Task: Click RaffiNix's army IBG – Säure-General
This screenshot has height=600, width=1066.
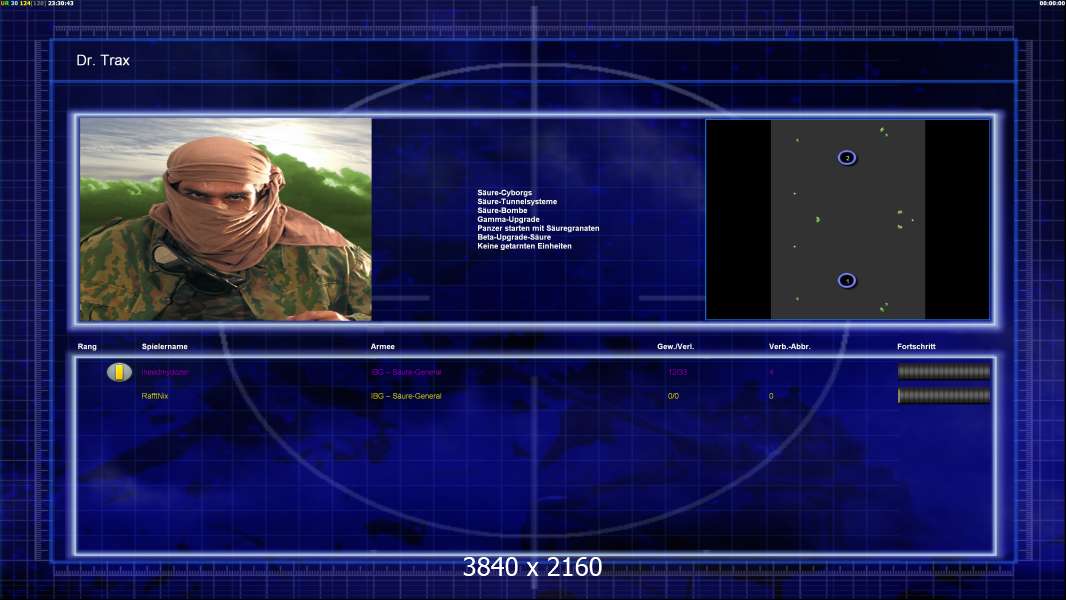Action: tap(406, 396)
